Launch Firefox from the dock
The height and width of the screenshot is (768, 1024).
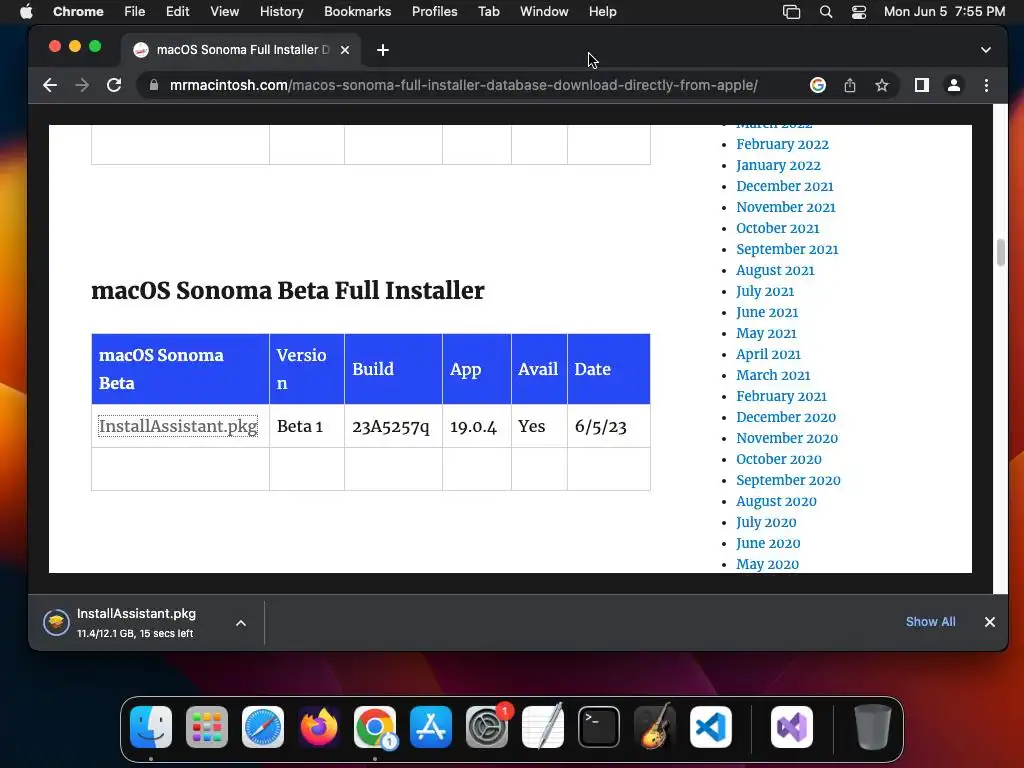click(319, 727)
